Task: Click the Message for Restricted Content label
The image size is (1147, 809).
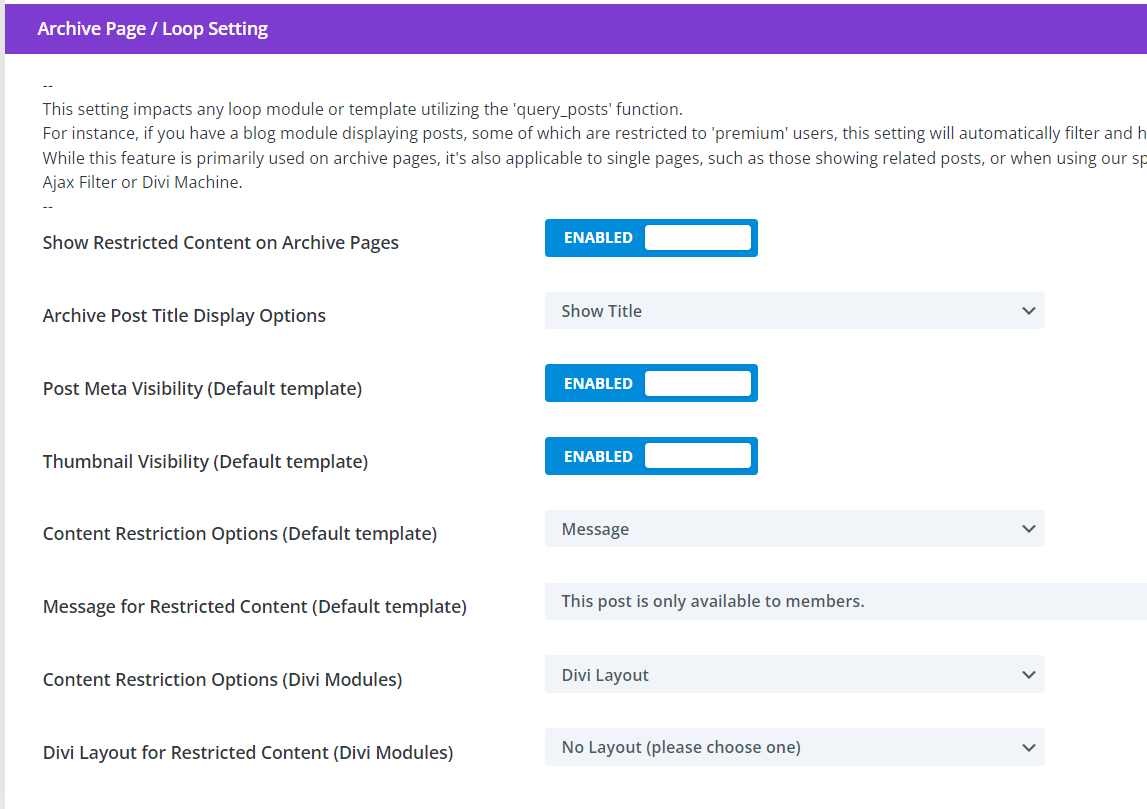Action: [x=254, y=607]
